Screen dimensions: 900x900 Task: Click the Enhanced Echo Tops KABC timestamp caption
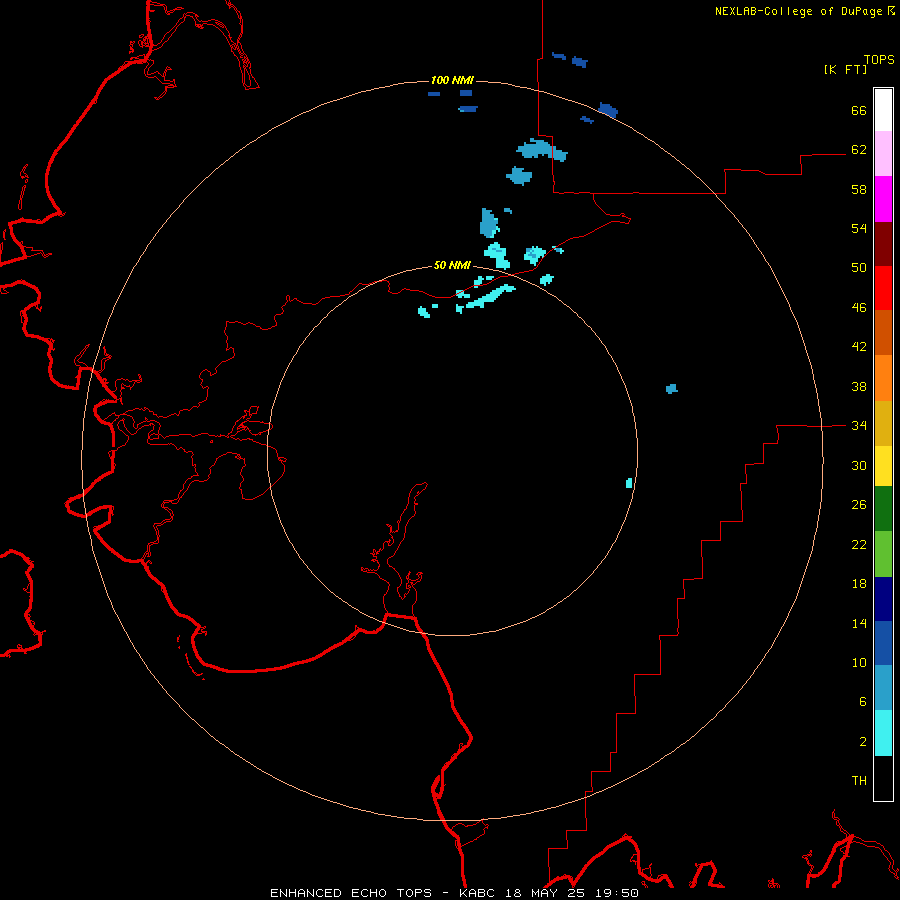point(454,893)
